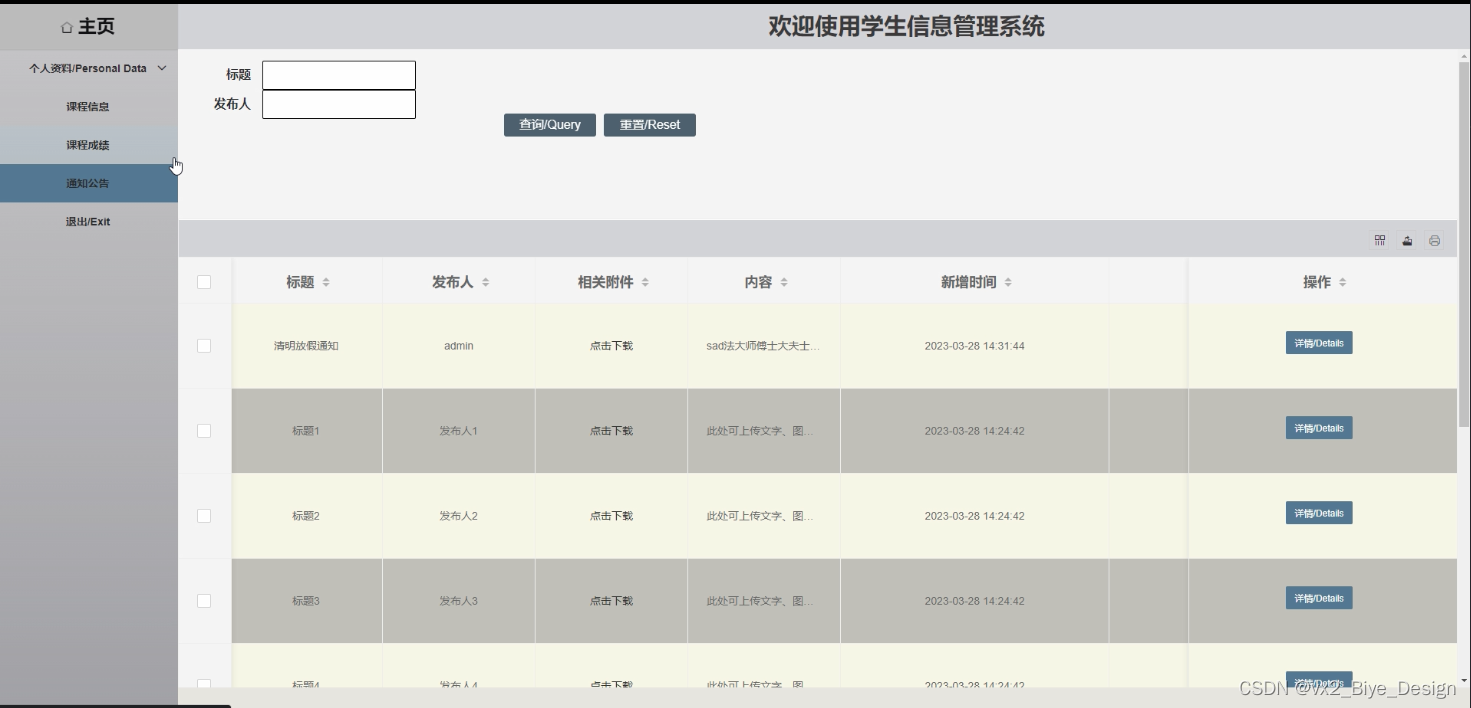1471x708 pixels.
Task: Open 详情/Details for 清明放假通知
Action: click(1318, 342)
